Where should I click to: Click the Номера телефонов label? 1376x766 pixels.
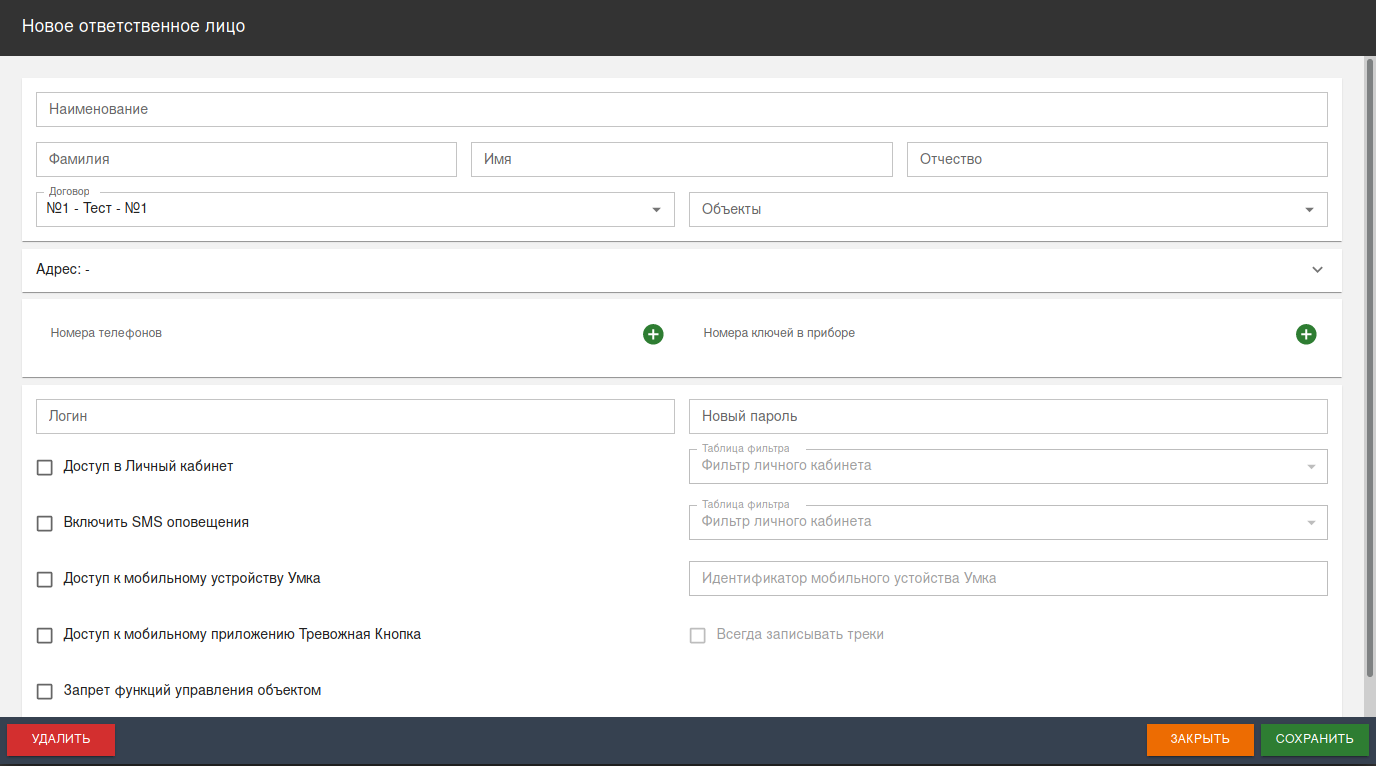[x=106, y=333]
